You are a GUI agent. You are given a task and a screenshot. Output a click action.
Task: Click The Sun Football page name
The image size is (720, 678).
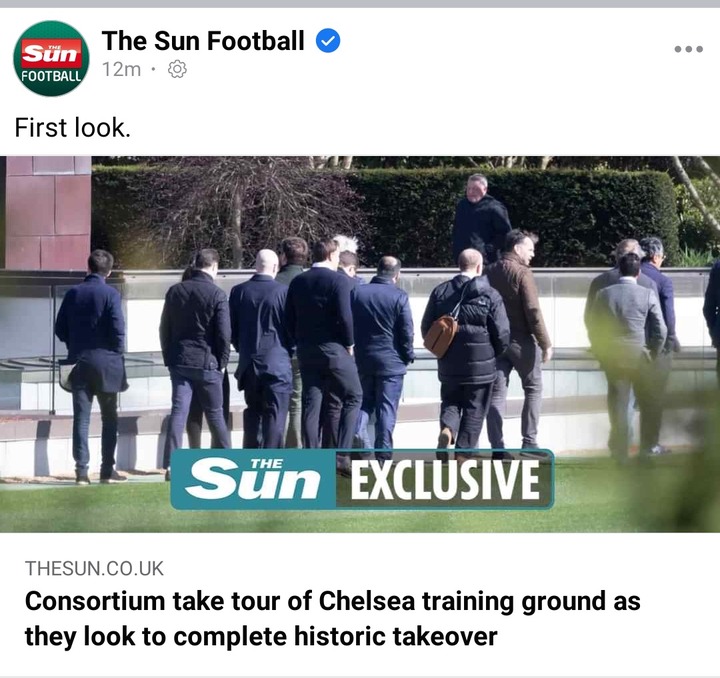(203, 40)
